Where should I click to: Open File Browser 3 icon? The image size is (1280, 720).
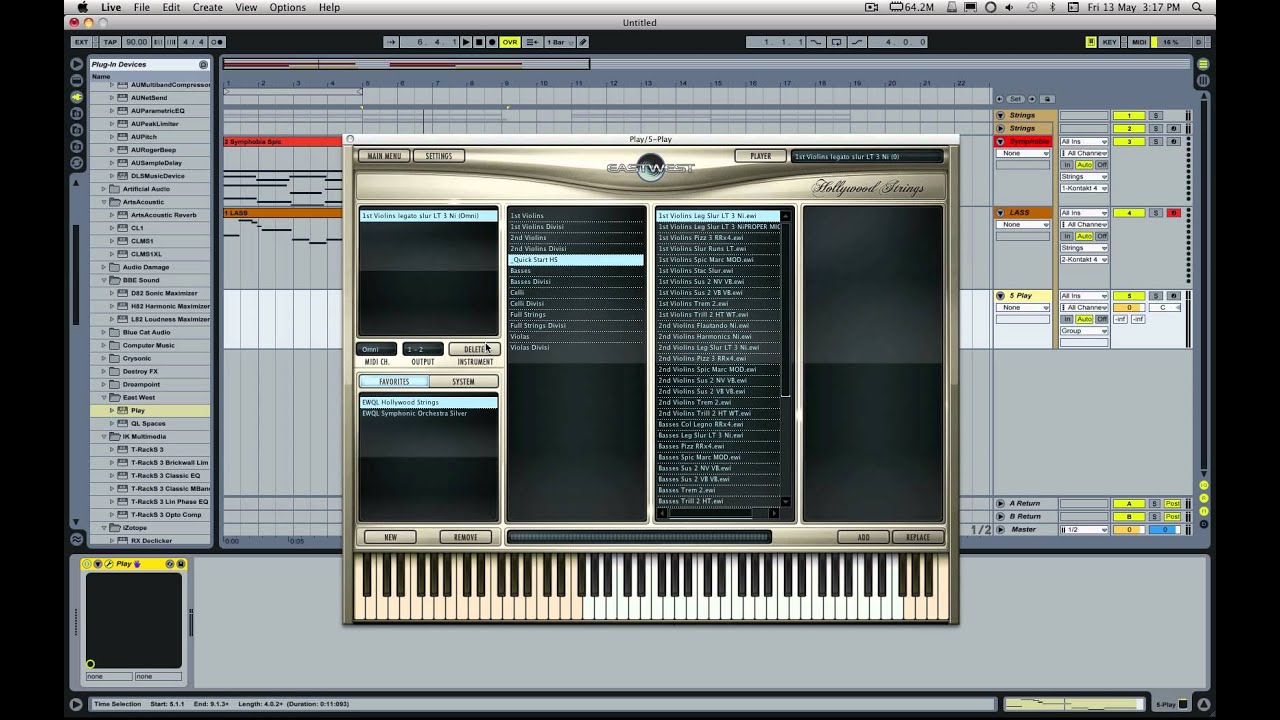coord(76,145)
